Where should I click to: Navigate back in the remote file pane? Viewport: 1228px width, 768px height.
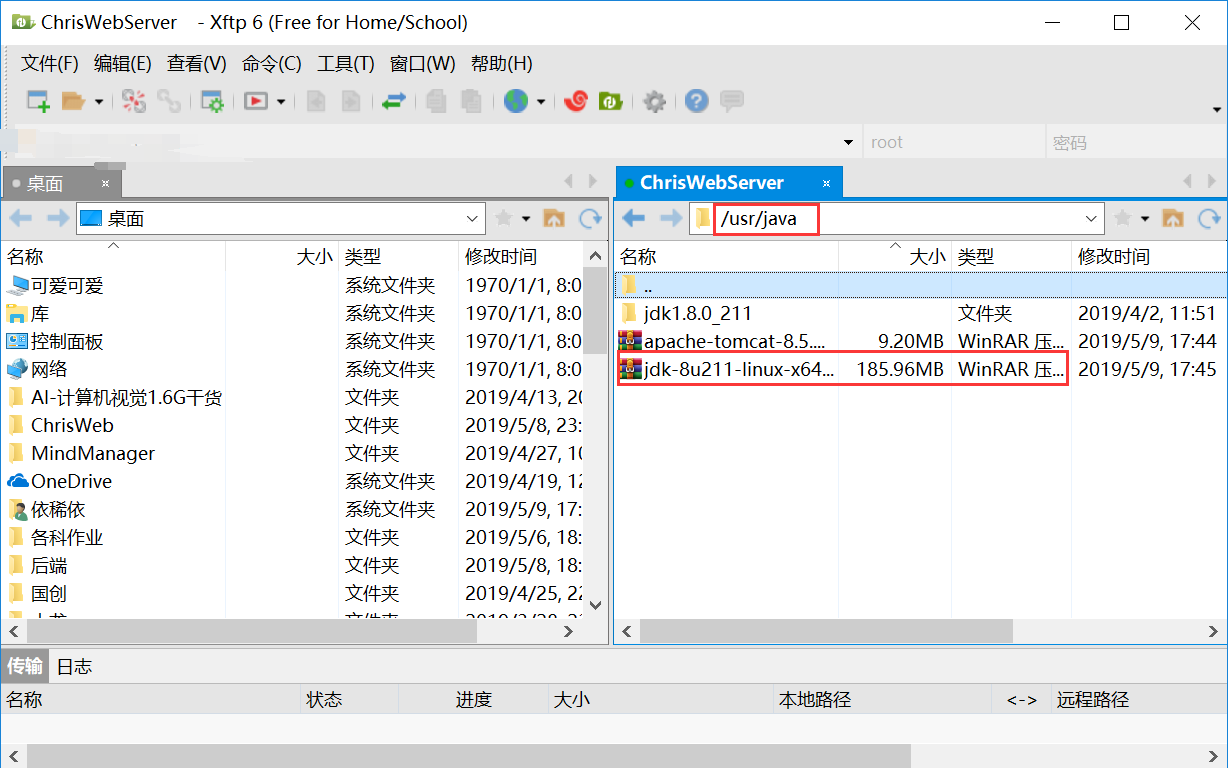pos(631,217)
